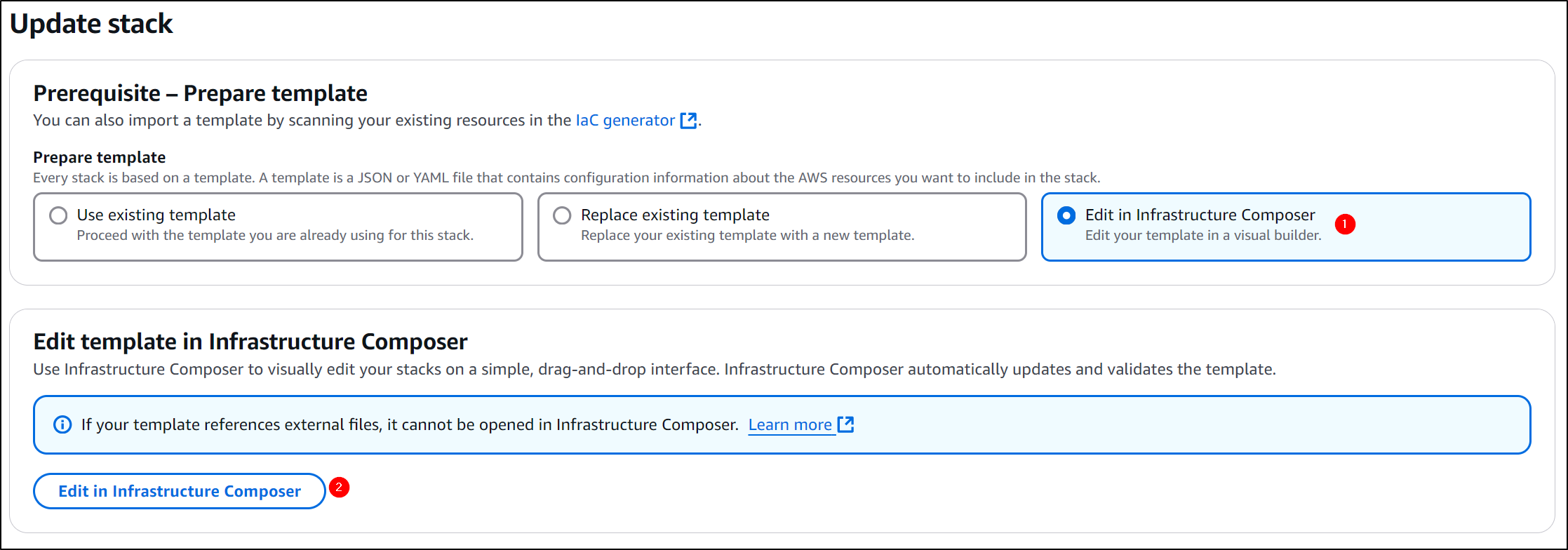
Task: Select the Use existing template radio button
Action: pyautogui.click(x=58, y=215)
